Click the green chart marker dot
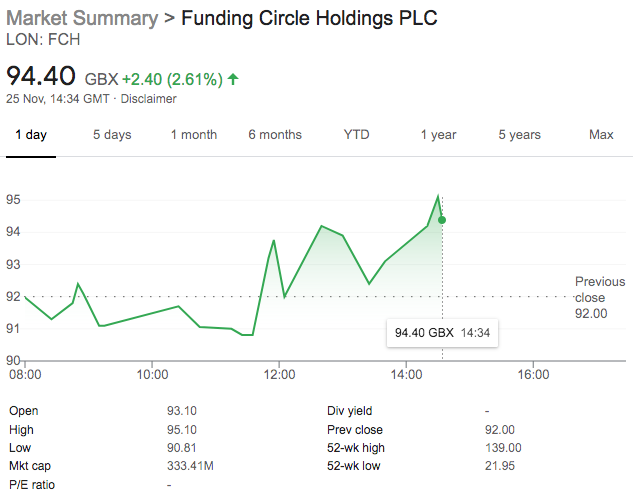Image resolution: width=633 pixels, height=501 pixels. pos(442,220)
